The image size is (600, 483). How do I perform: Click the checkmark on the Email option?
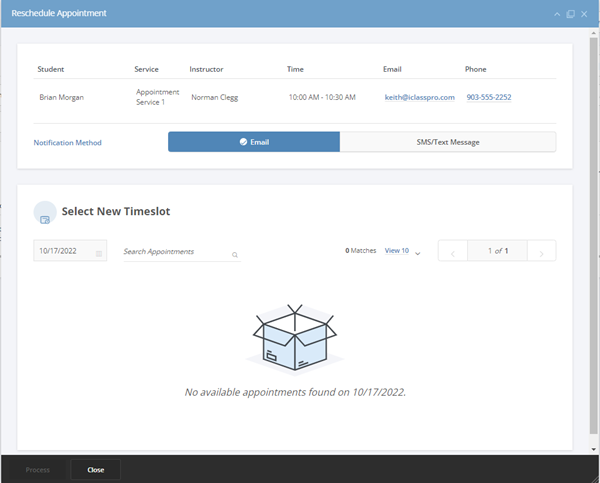coord(243,142)
